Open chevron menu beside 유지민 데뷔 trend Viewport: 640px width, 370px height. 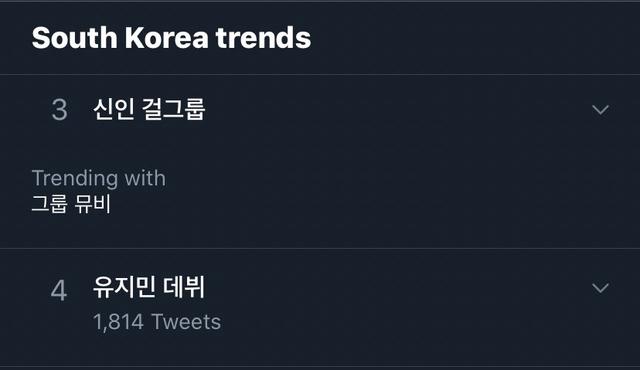[600, 288]
